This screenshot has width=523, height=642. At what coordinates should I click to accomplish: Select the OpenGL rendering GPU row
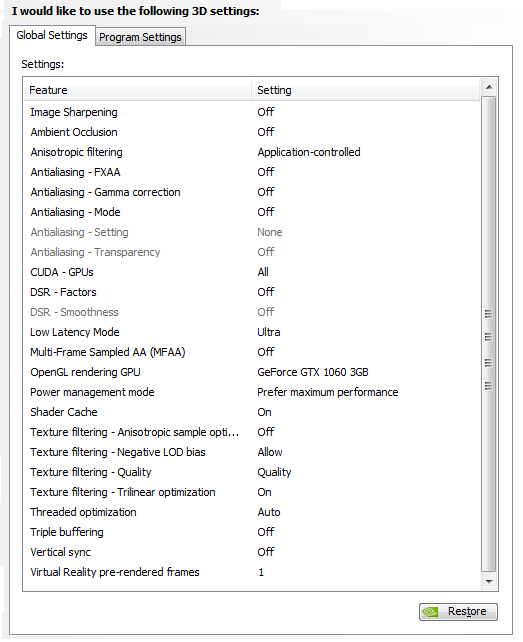click(251, 372)
